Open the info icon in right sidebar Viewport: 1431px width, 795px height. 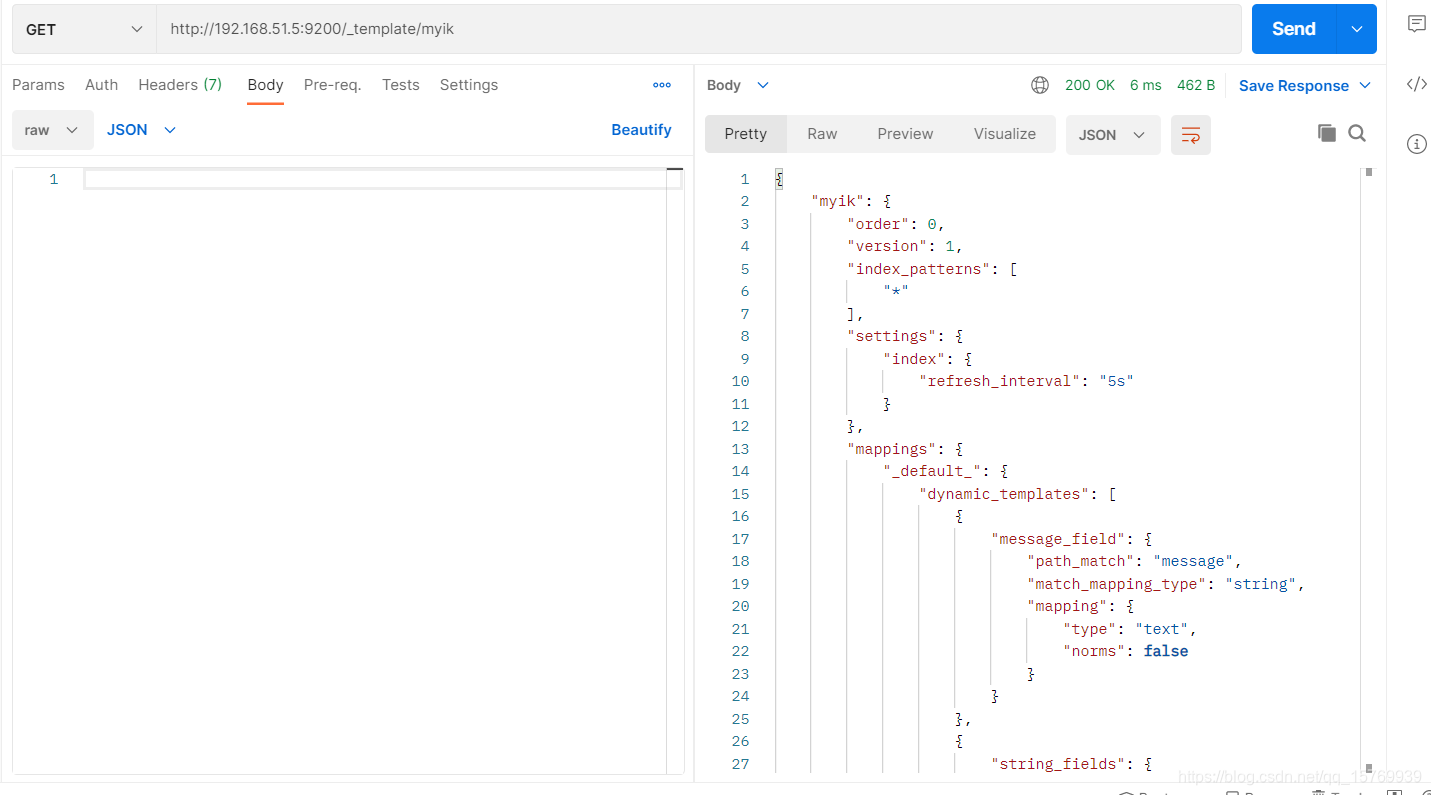tap(1416, 144)
